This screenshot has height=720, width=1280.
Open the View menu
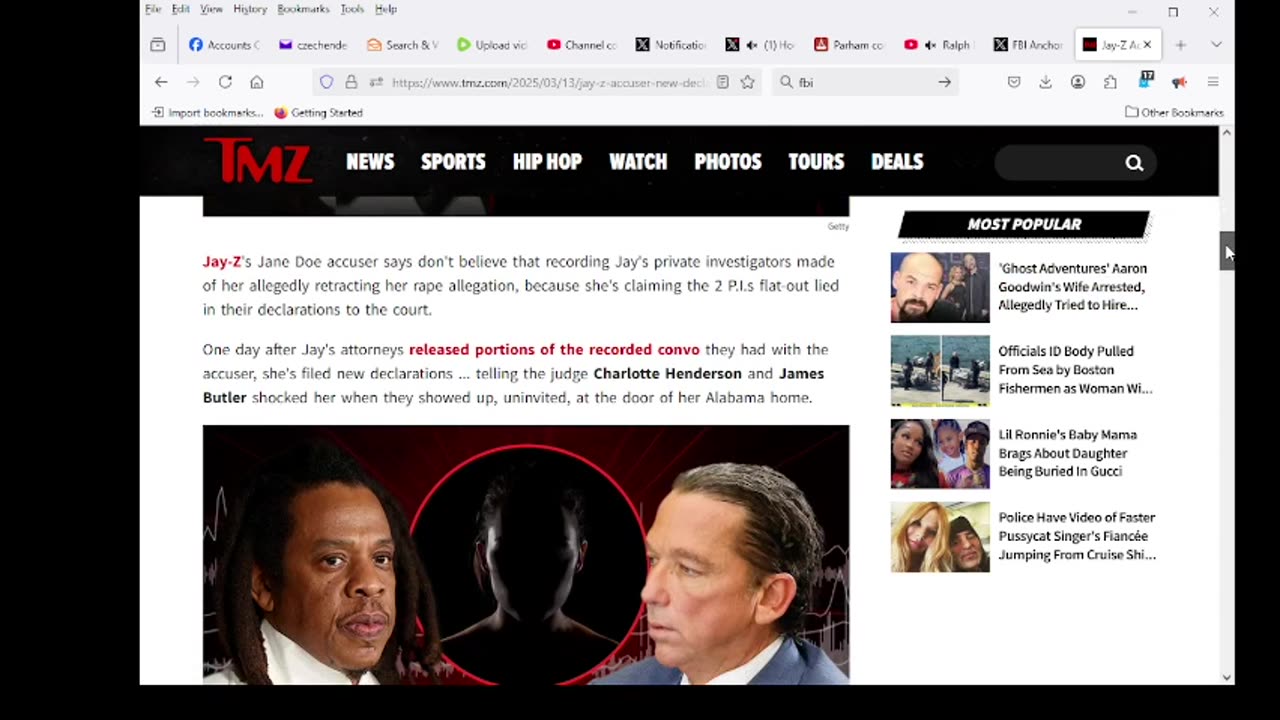tap(211, 9)
